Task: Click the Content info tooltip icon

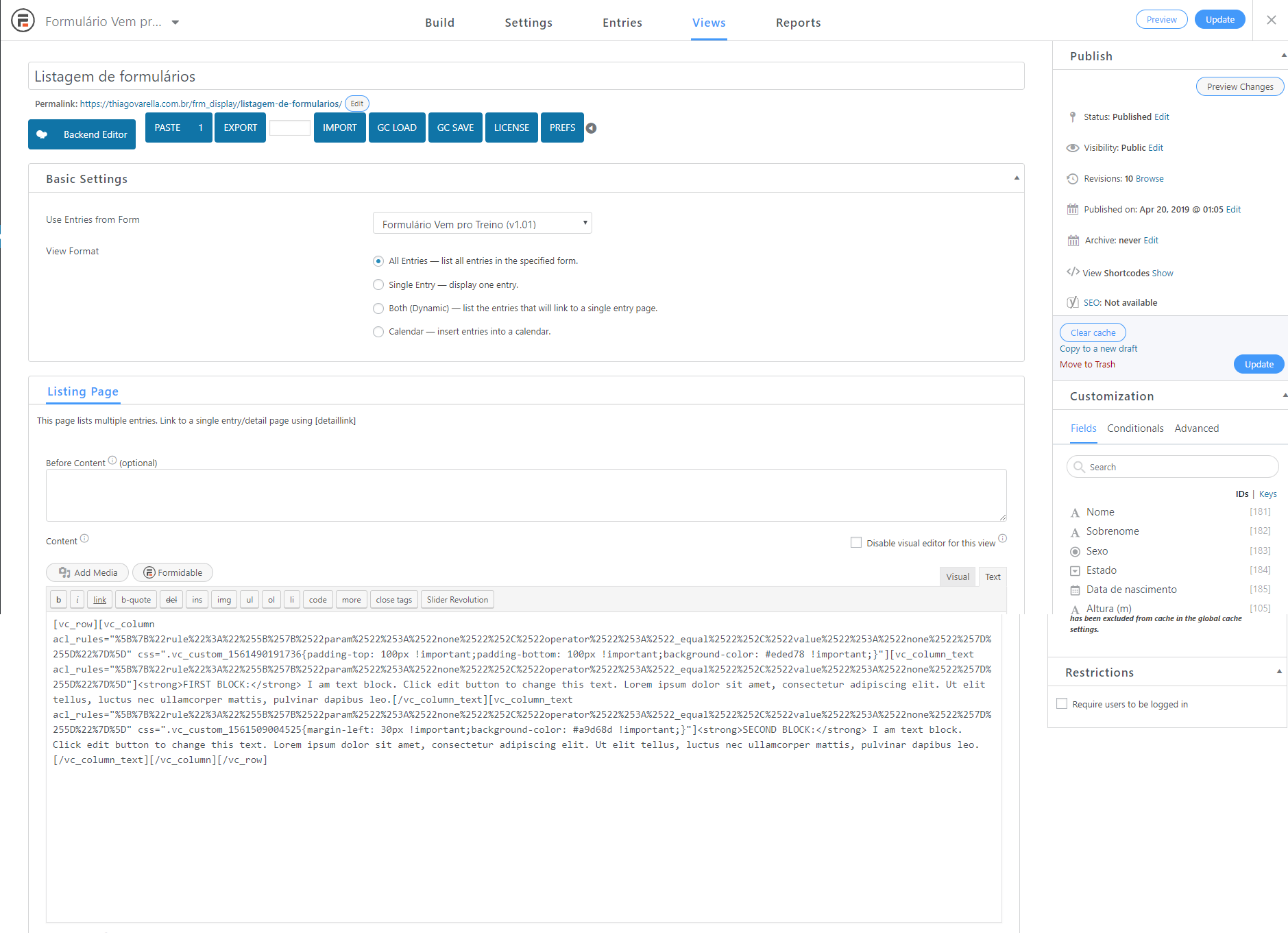Action: (x=84, y=539)
